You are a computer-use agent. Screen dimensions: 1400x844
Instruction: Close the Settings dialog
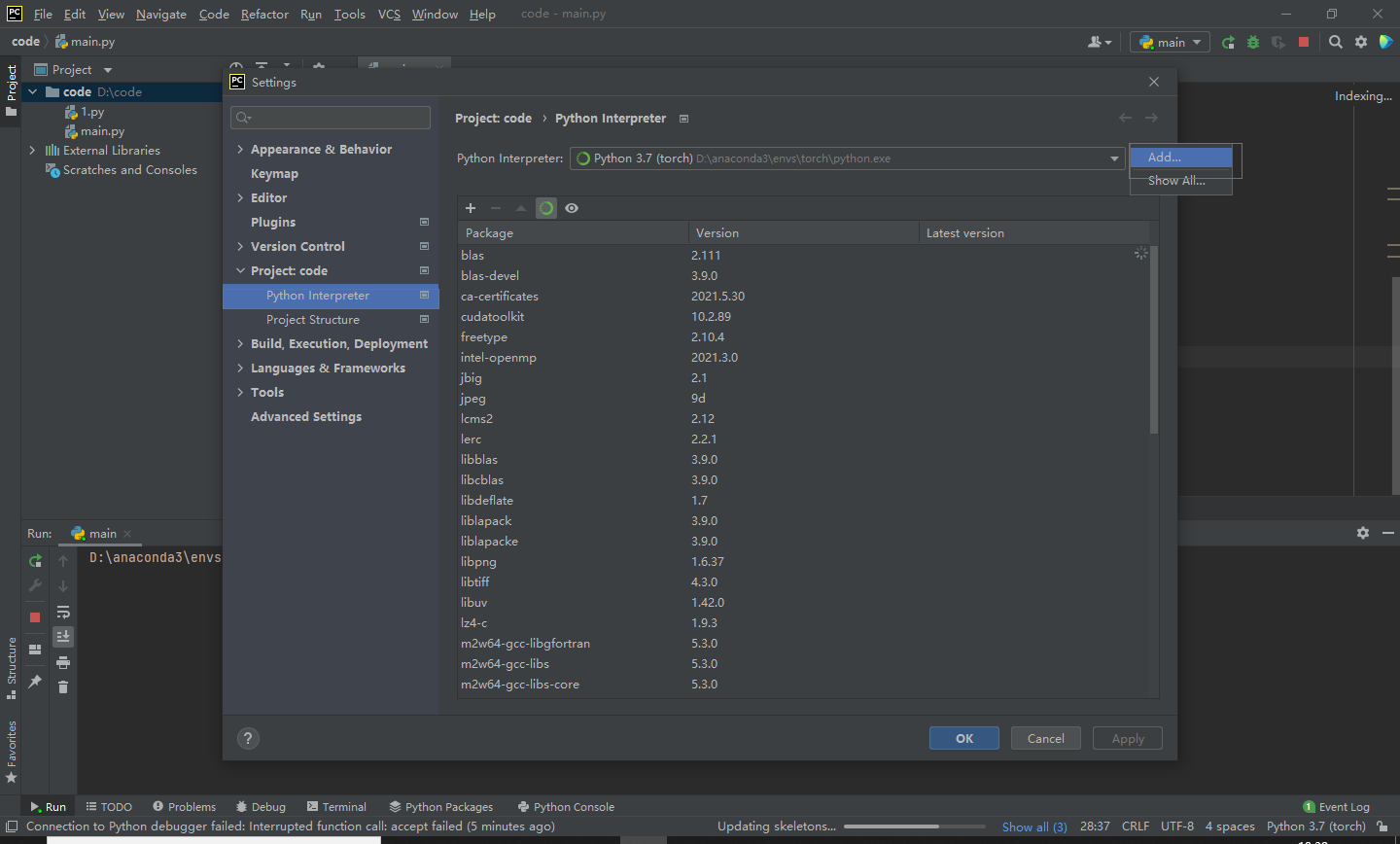[1154, 83]
